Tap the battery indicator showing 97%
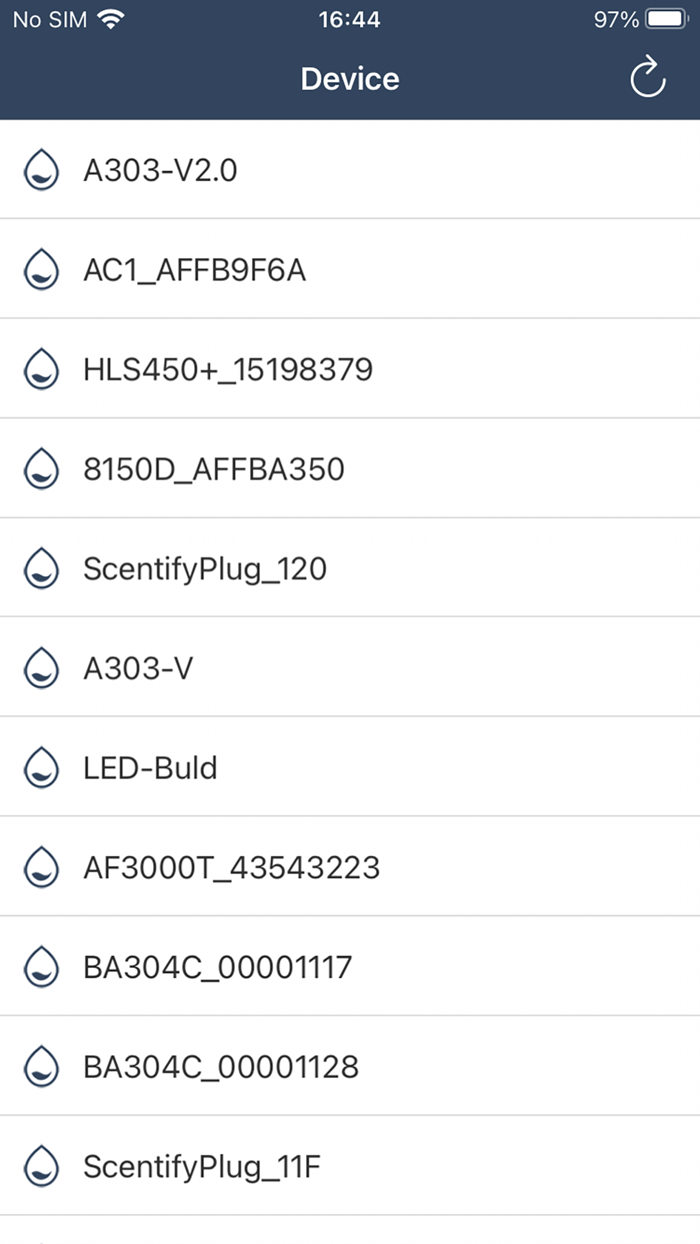The width and height of the screenshot is (700, 1244). (640, 17)
